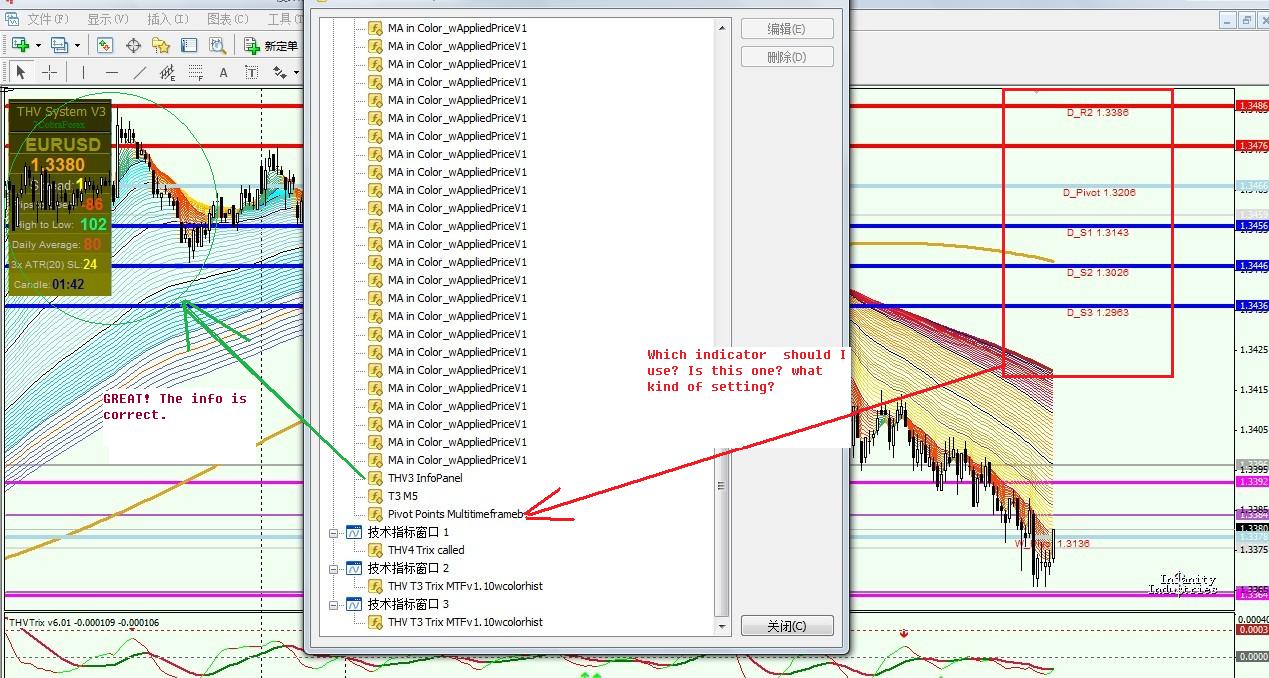Viewport: 1269px width, 678px height.
Task: Toggle the Terminal panel icon
Action: pyautogui.click(x=189, y=45)
